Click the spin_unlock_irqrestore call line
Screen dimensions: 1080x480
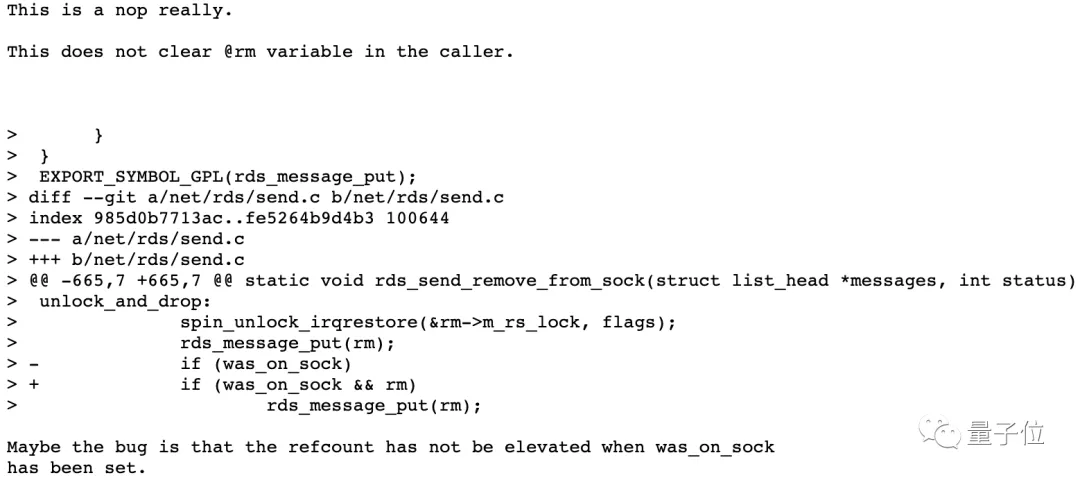[428, 322]
